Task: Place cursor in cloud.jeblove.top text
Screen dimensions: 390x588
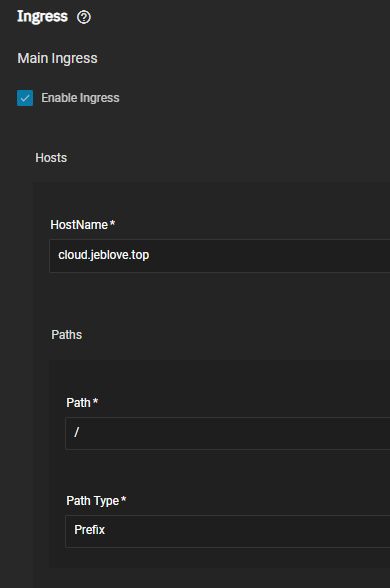Action: click(104, 255)
